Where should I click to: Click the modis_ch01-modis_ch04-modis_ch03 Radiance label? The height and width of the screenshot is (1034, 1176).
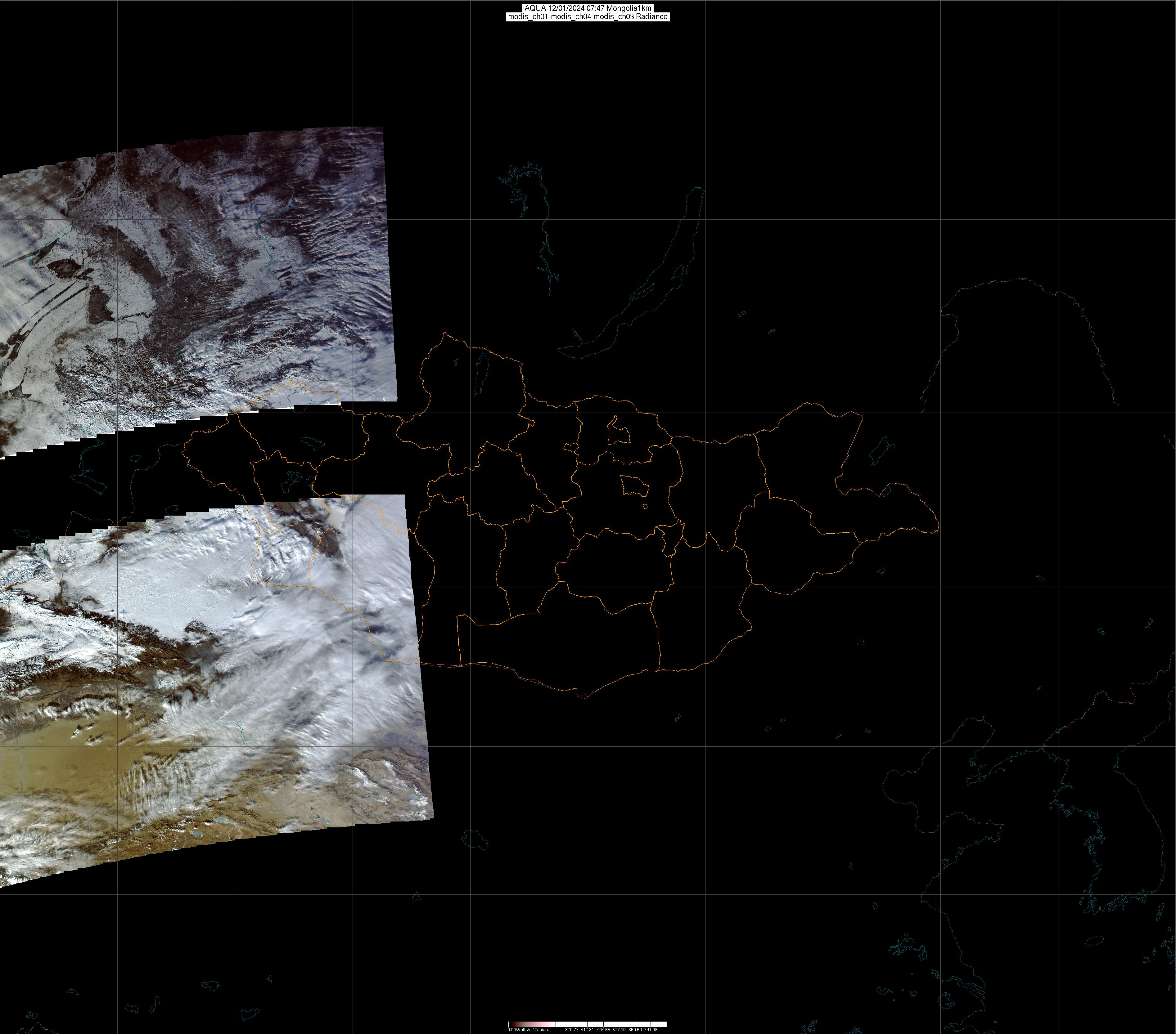[x=588, y=17]
